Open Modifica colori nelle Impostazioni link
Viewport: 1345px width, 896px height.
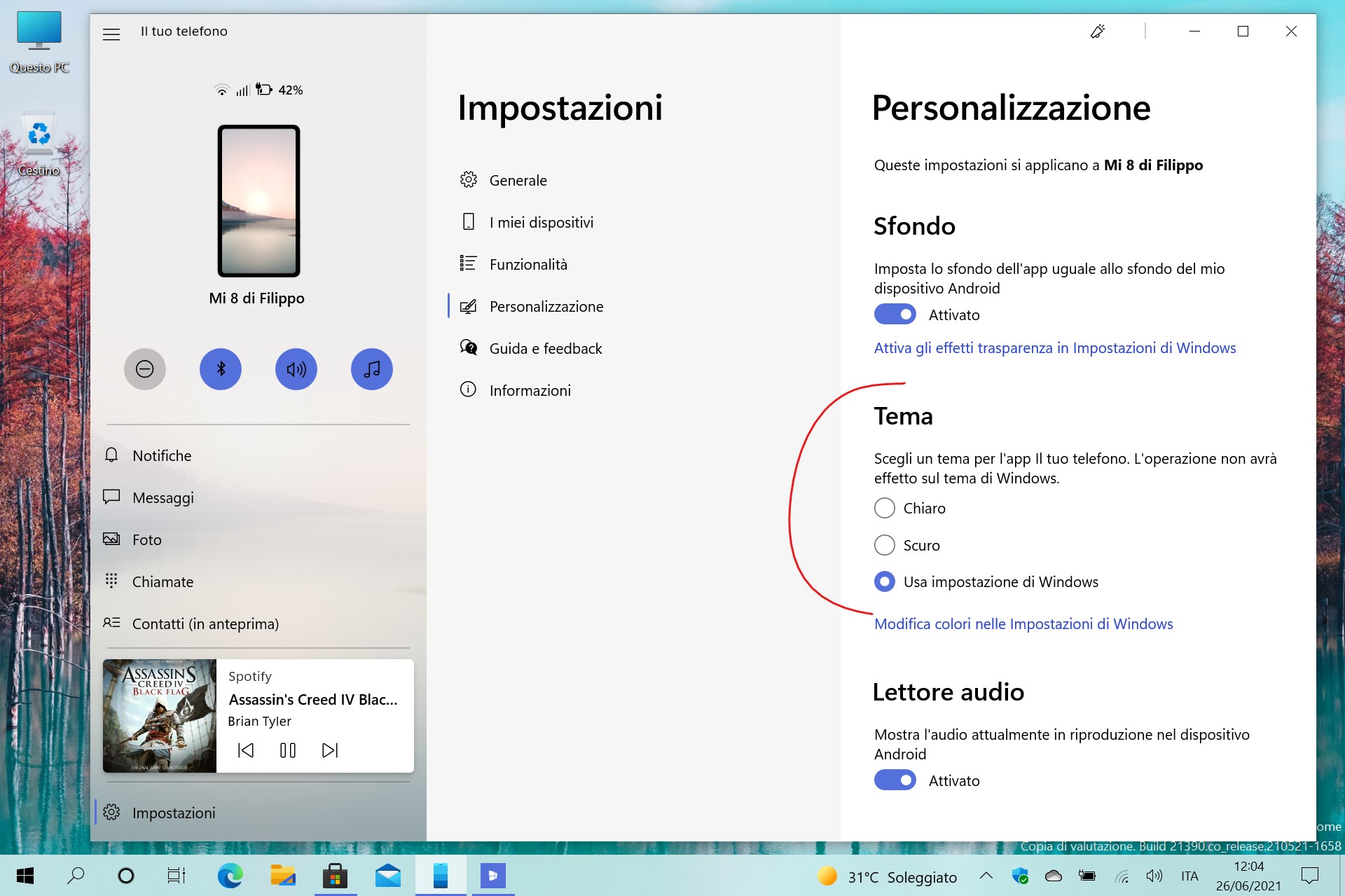click(x=1023, y=624)
